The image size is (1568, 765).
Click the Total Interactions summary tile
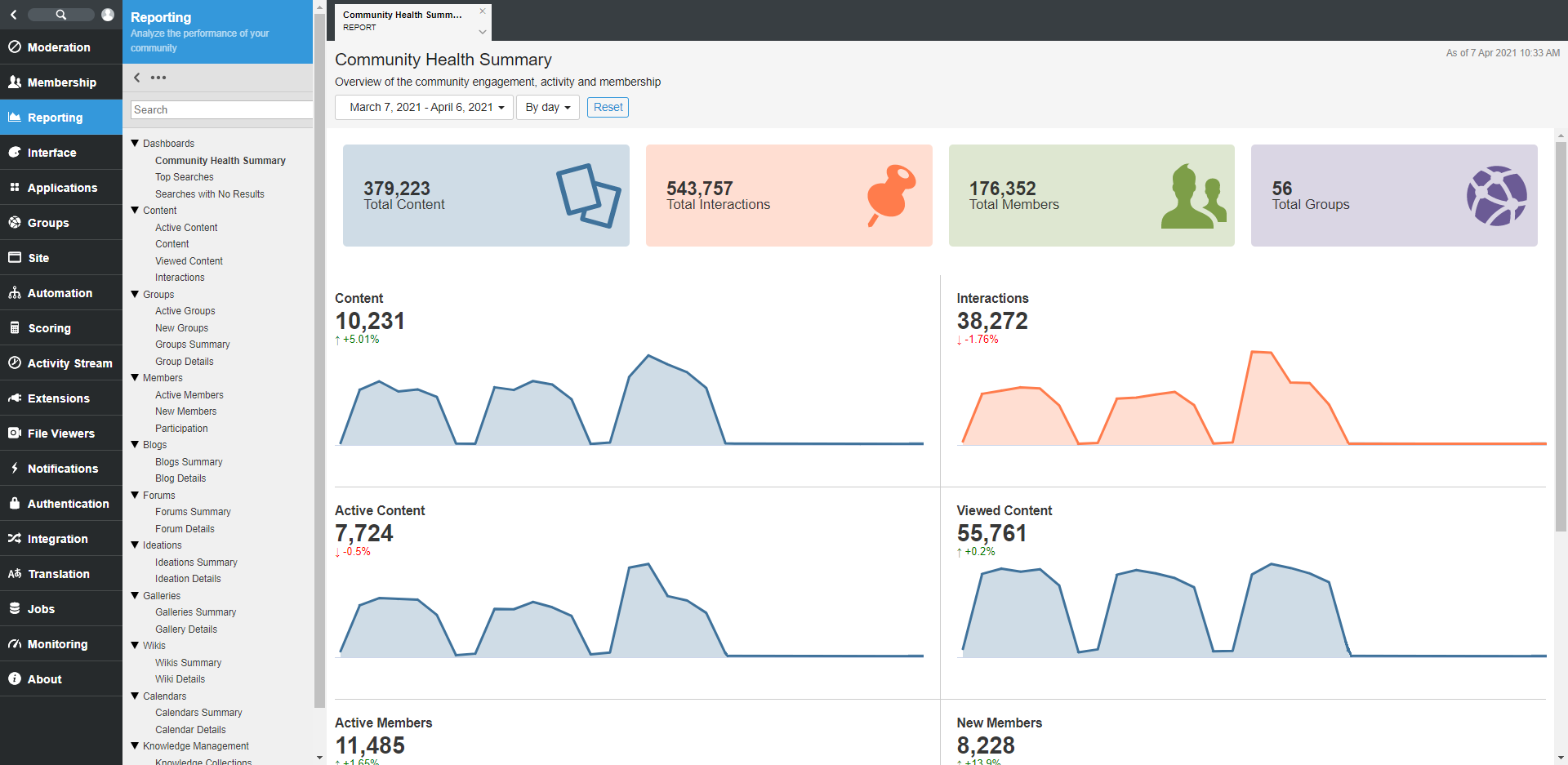click(789, 196)
